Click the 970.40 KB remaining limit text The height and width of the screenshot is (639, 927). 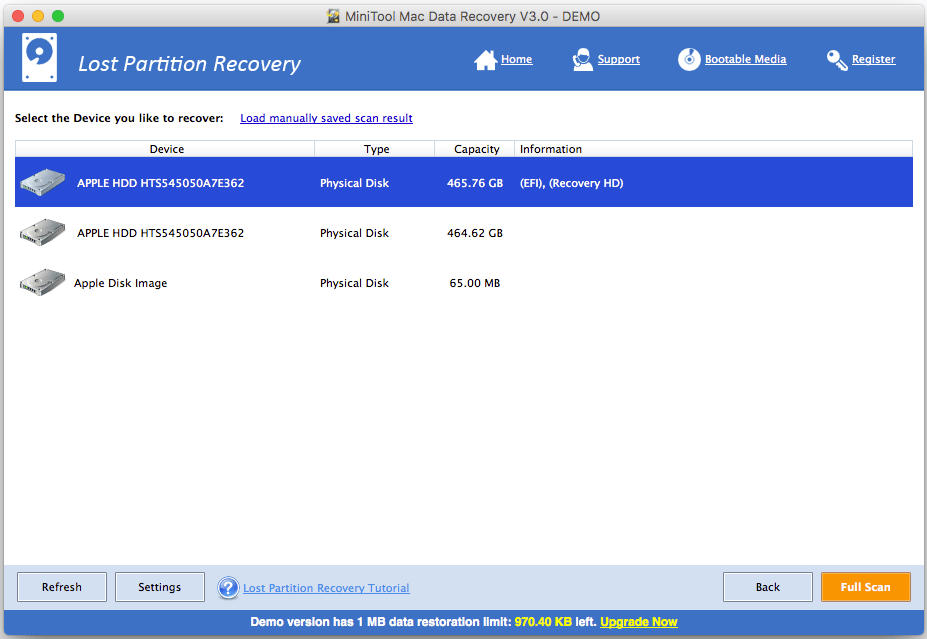543,622
